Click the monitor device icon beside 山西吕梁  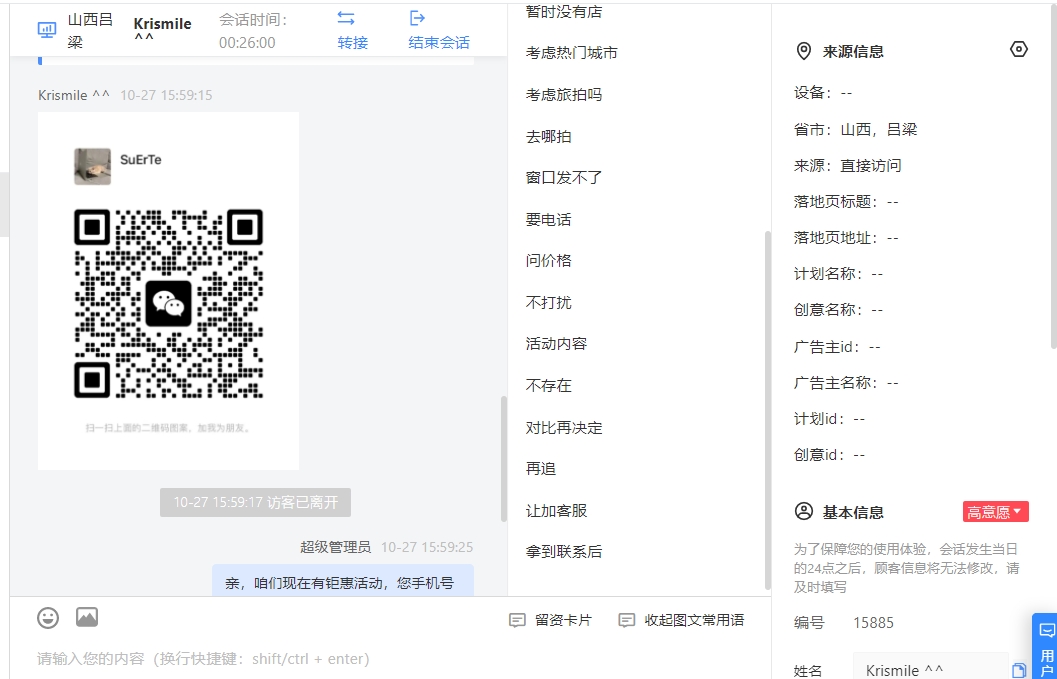47,30
